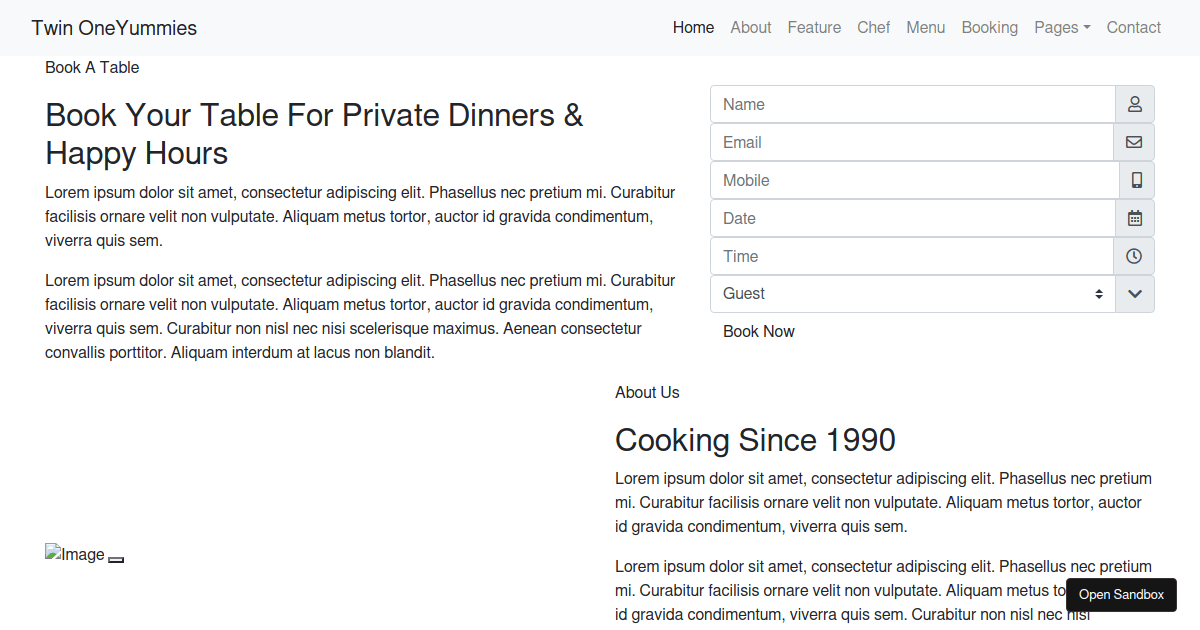Open the About nav link
Viewport: 1200px width, 630px height.
[751, 28]
